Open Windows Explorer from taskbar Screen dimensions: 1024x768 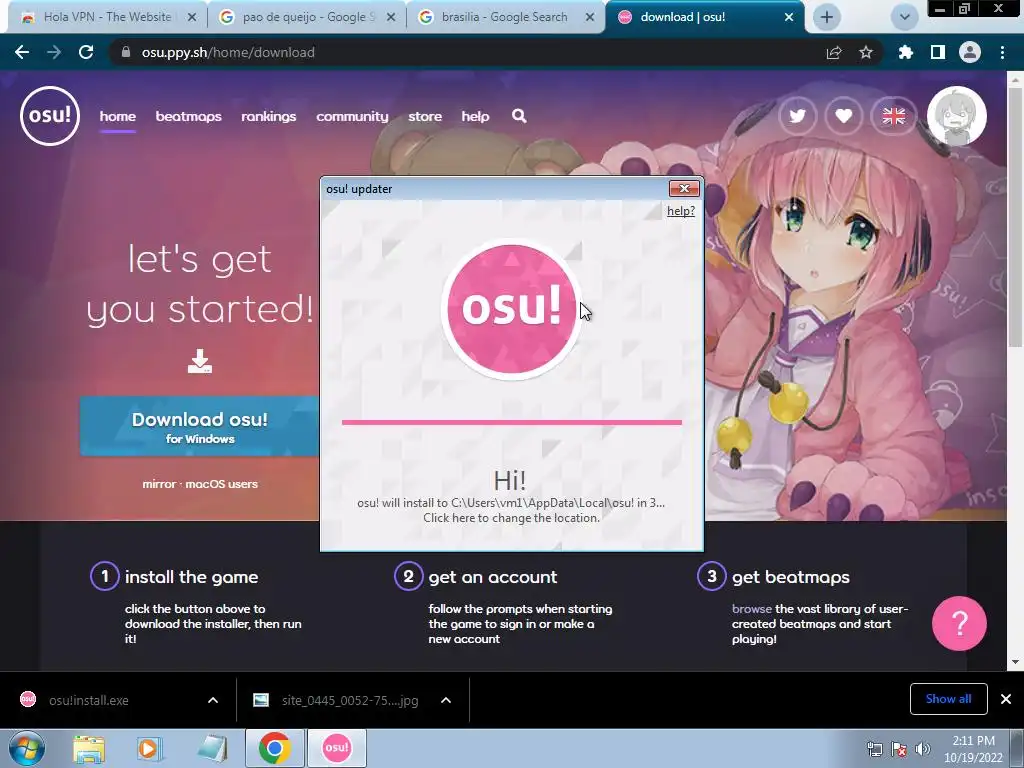89,749
